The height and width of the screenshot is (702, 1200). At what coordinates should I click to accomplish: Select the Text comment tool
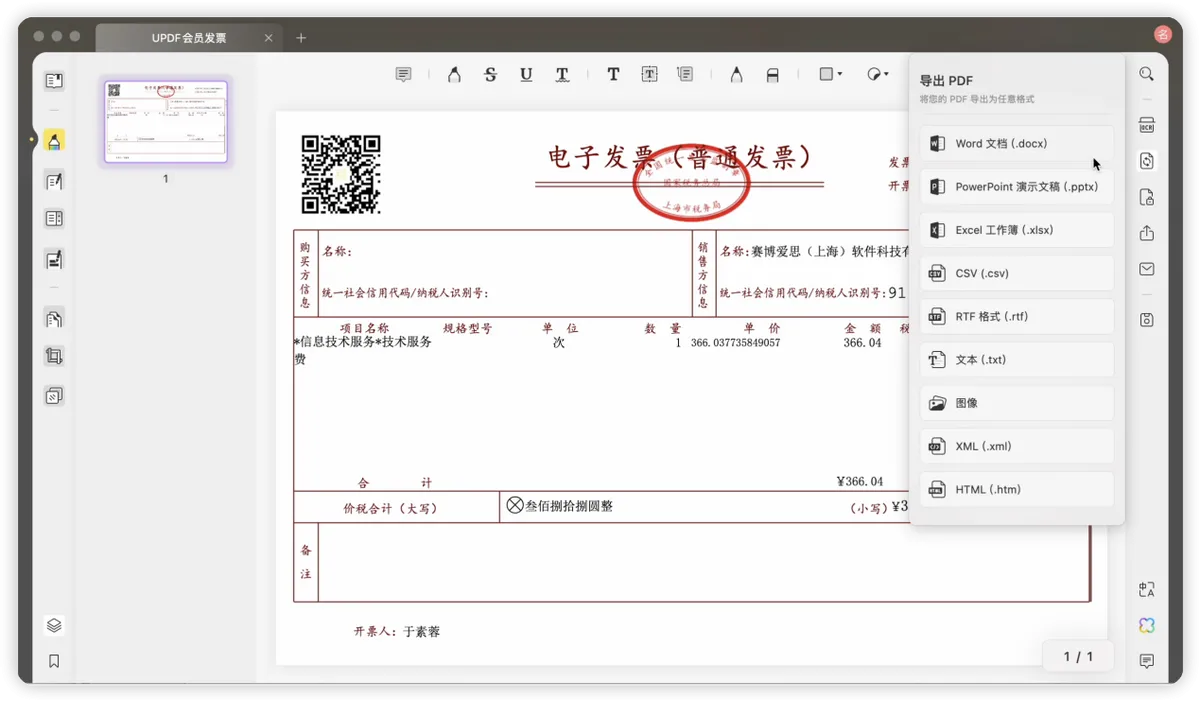coord(613,75)
